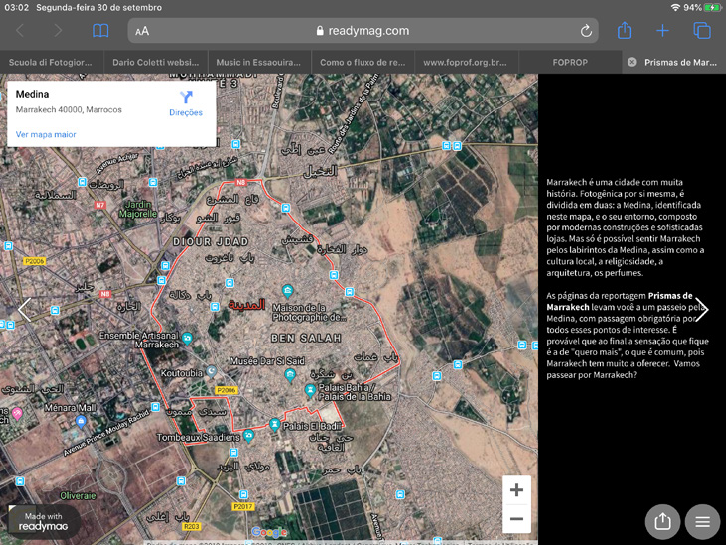
Task: Go to next page arrow
Action: point(702,310)
